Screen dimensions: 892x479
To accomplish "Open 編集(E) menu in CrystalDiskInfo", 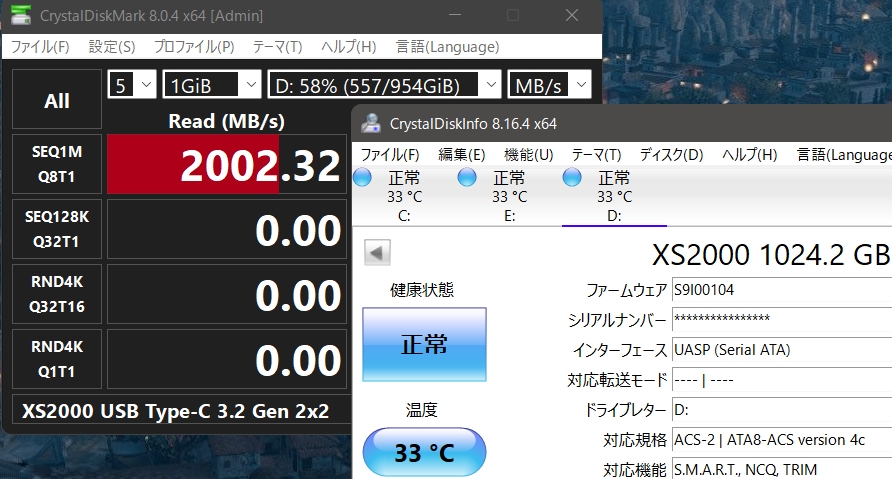I will [x=462, y=155].
